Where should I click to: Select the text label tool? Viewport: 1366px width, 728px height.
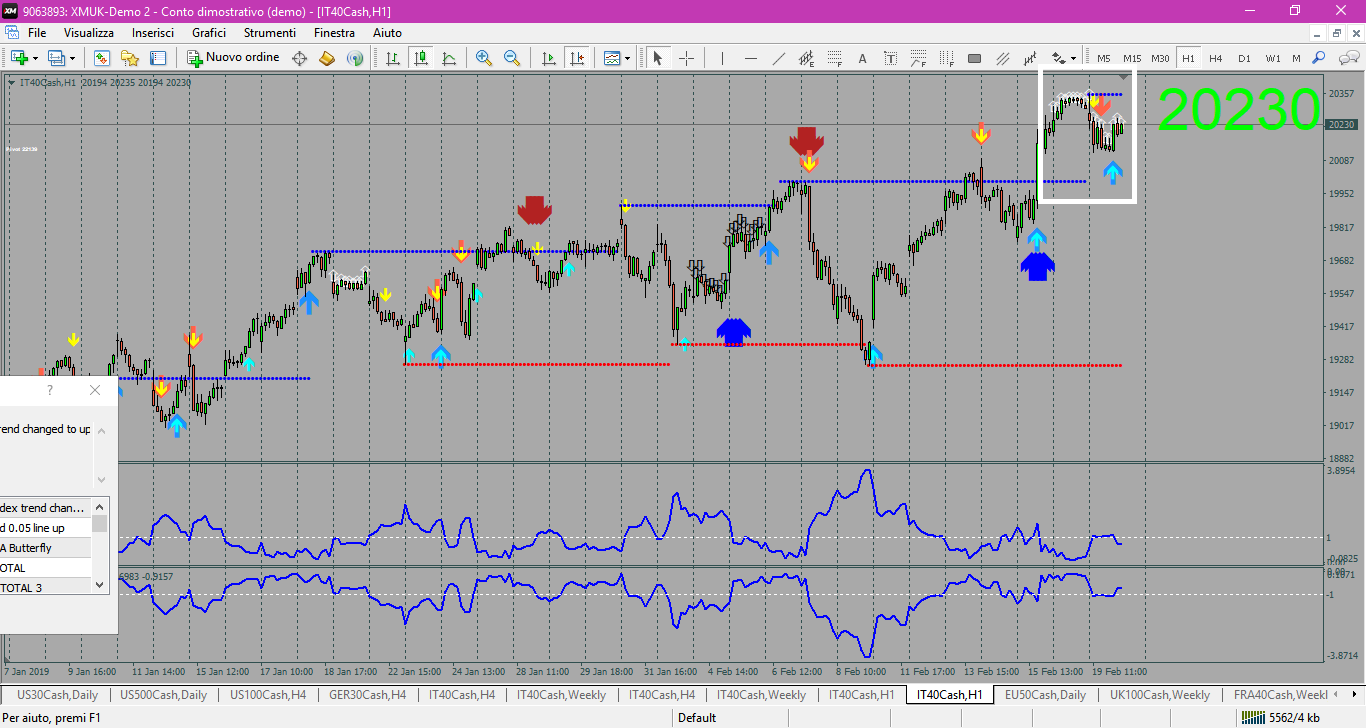coord(890,58)
